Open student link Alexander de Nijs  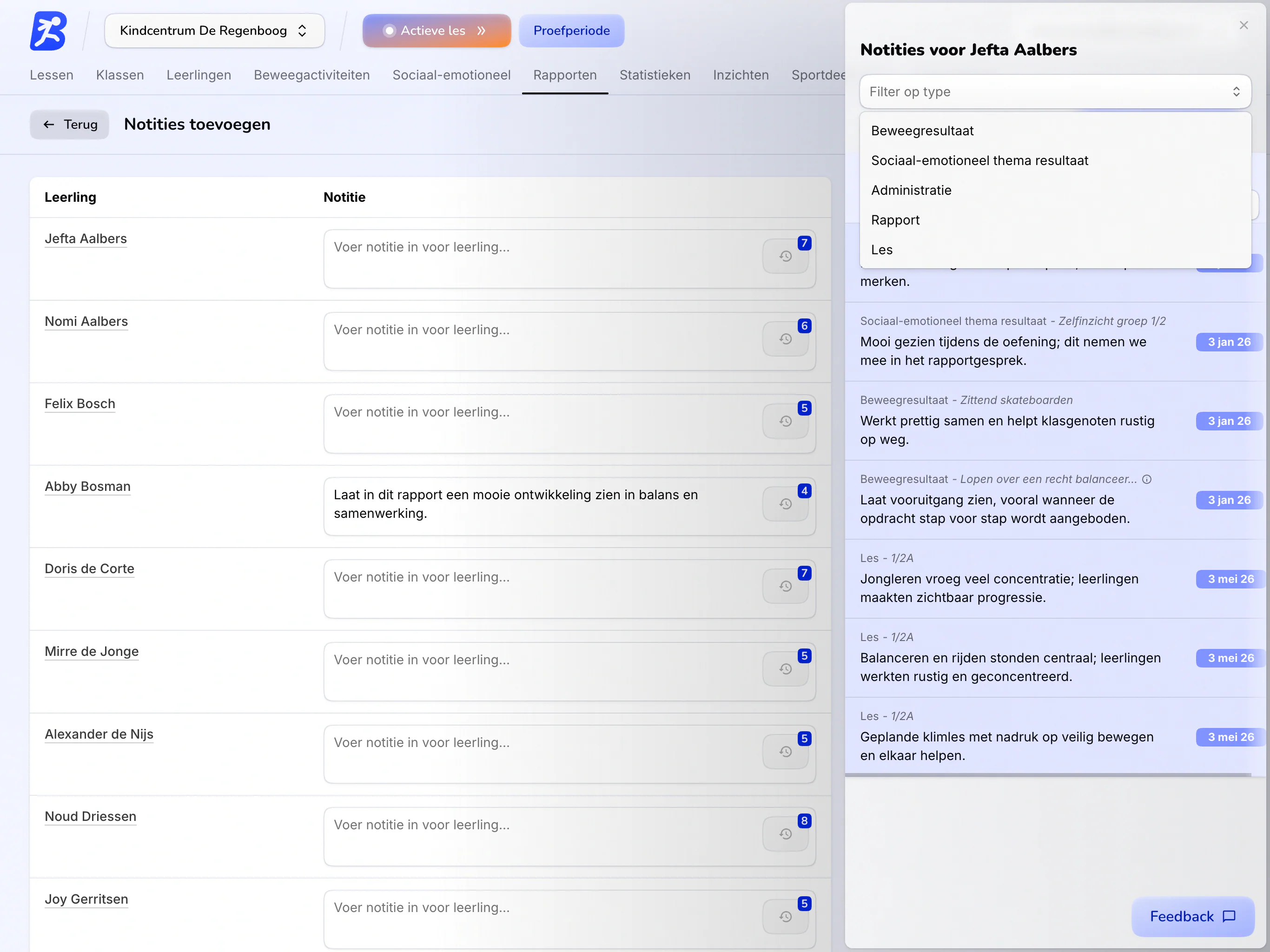(99, 734)
